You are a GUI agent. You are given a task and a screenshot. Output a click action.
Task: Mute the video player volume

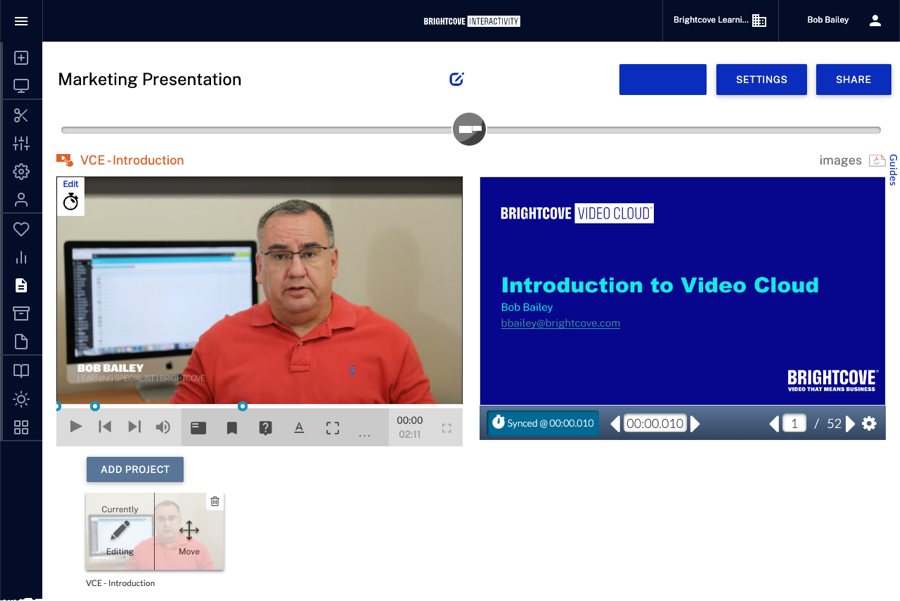[163, 427]
